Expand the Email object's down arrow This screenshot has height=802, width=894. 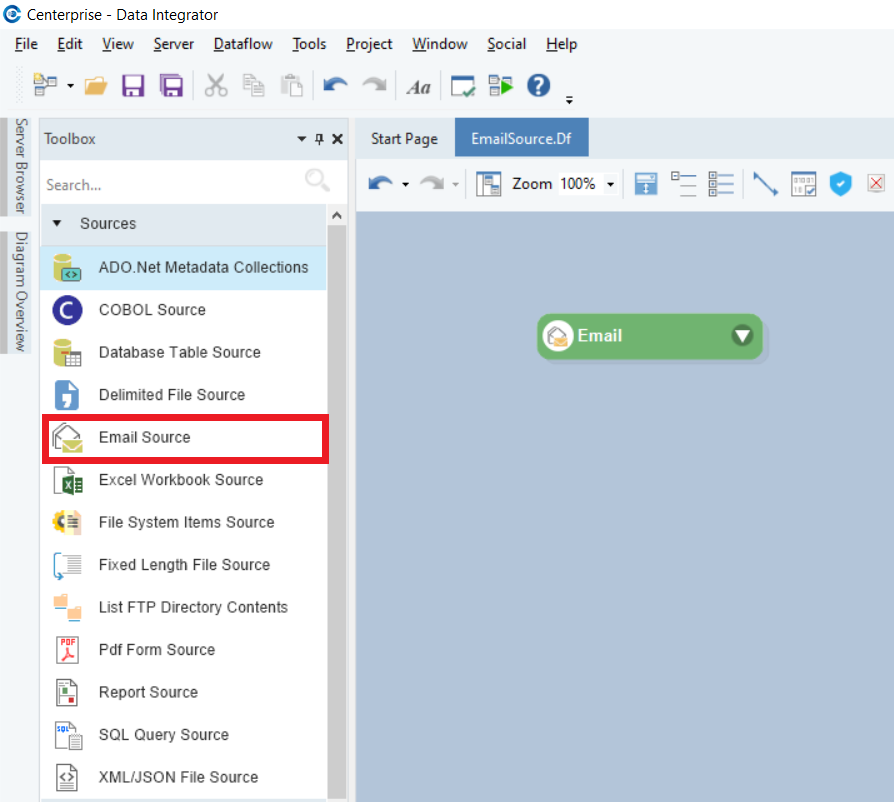click(742, 336)
